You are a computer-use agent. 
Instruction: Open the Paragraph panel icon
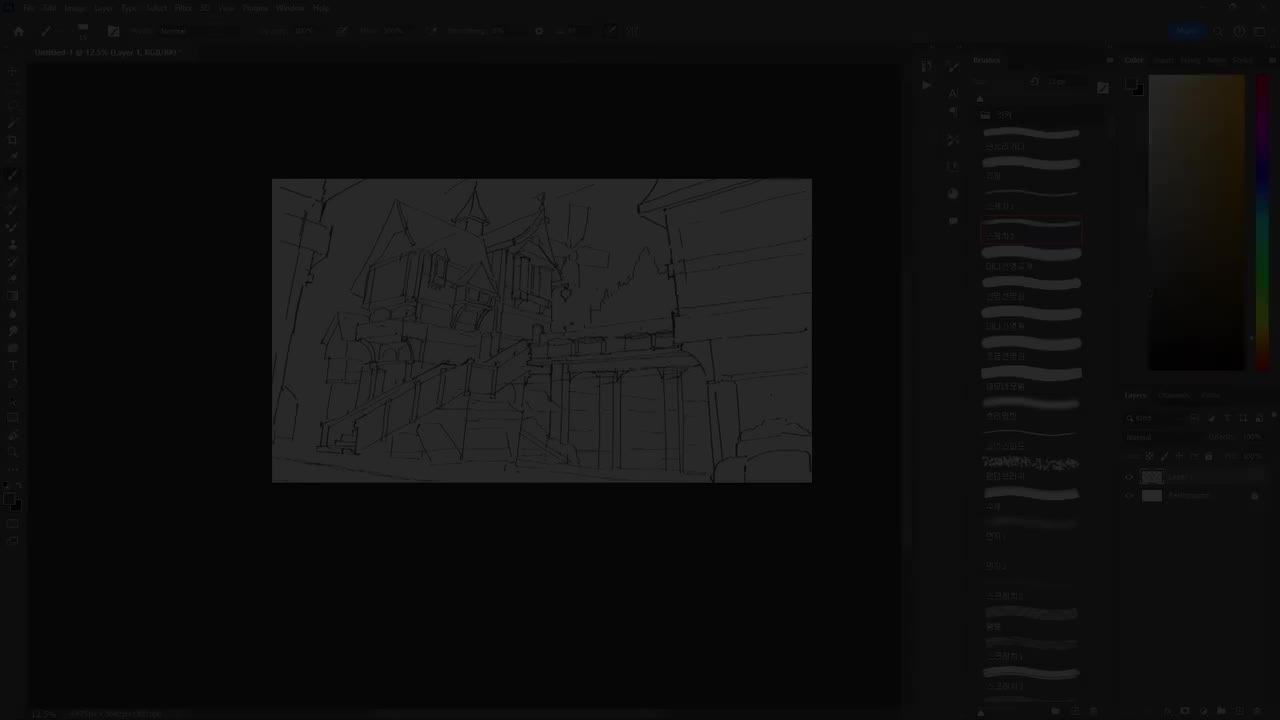click(953, 112)
